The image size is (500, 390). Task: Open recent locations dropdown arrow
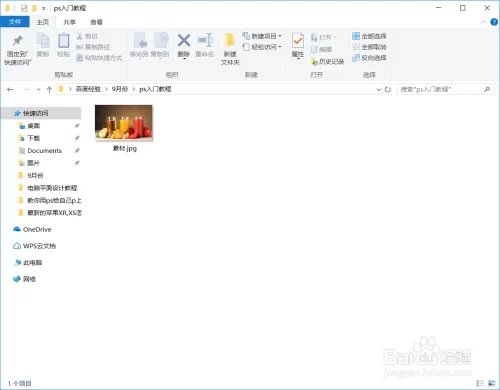tap(38, 89)
